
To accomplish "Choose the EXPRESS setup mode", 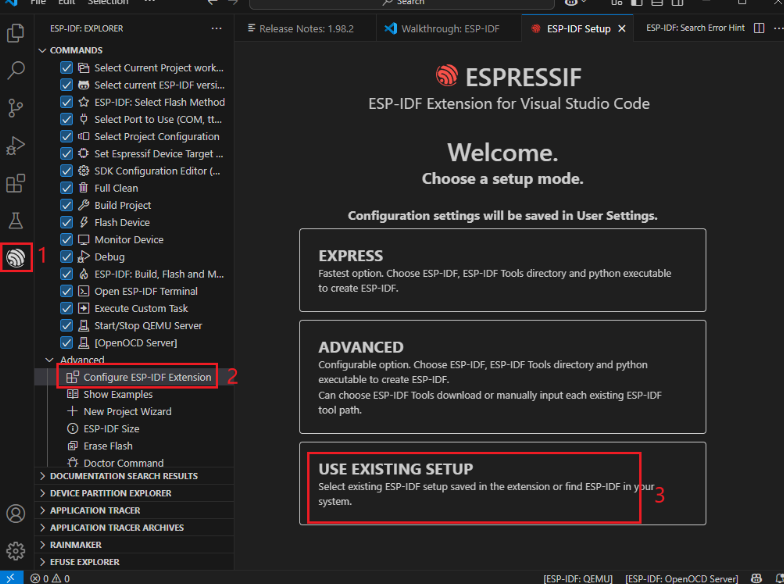I will pyautogui.click(x=502, y=270).
